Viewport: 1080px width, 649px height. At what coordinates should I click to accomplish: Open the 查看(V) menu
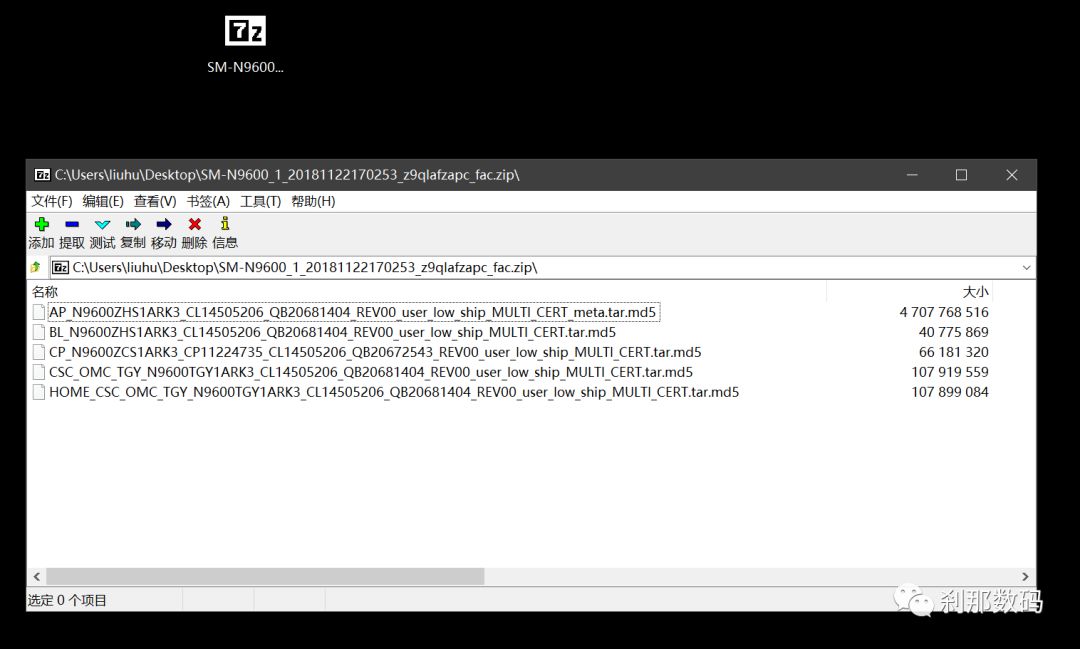[x=155, y=201]
